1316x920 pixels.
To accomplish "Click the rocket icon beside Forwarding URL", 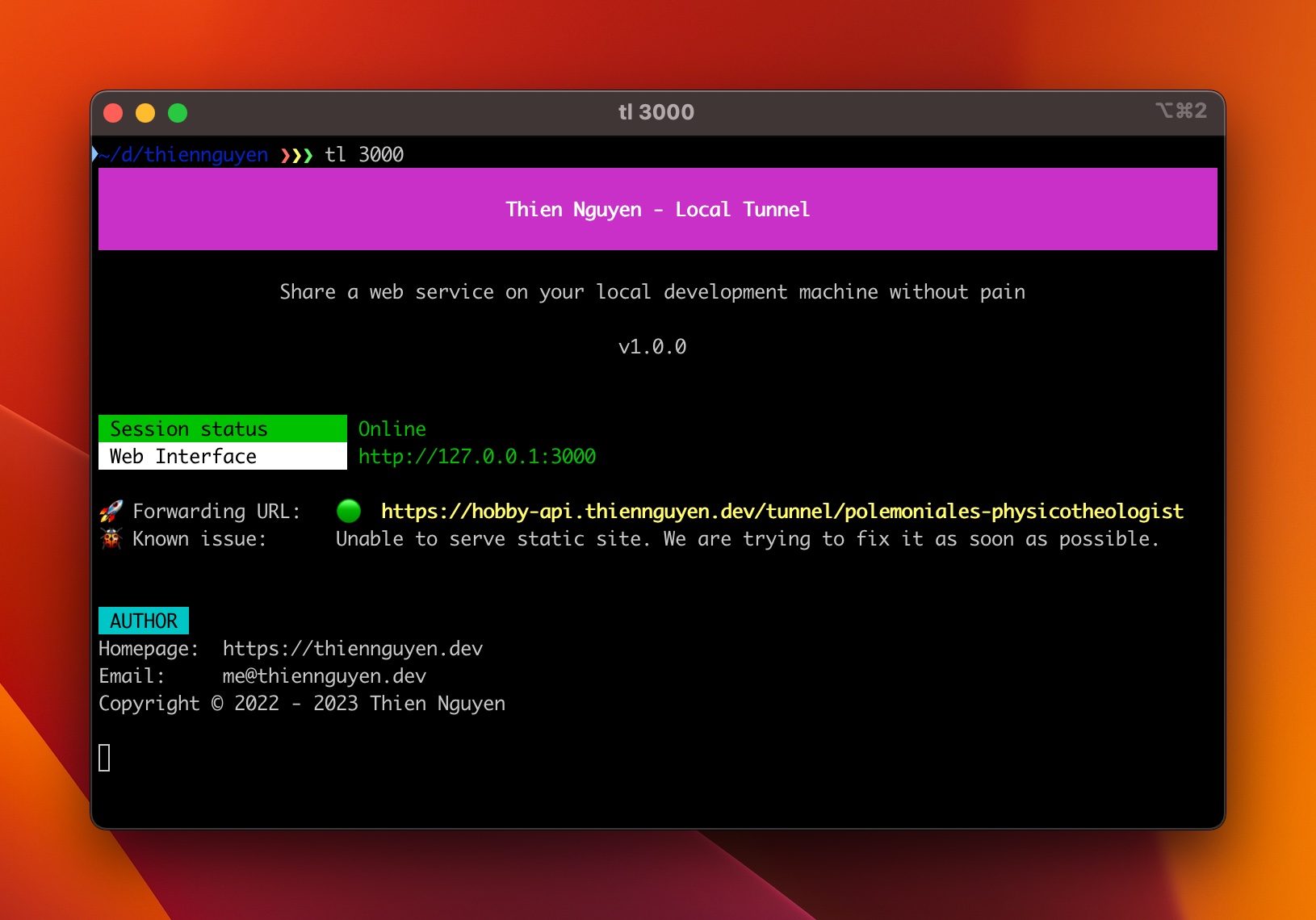I will pos(111,511).
